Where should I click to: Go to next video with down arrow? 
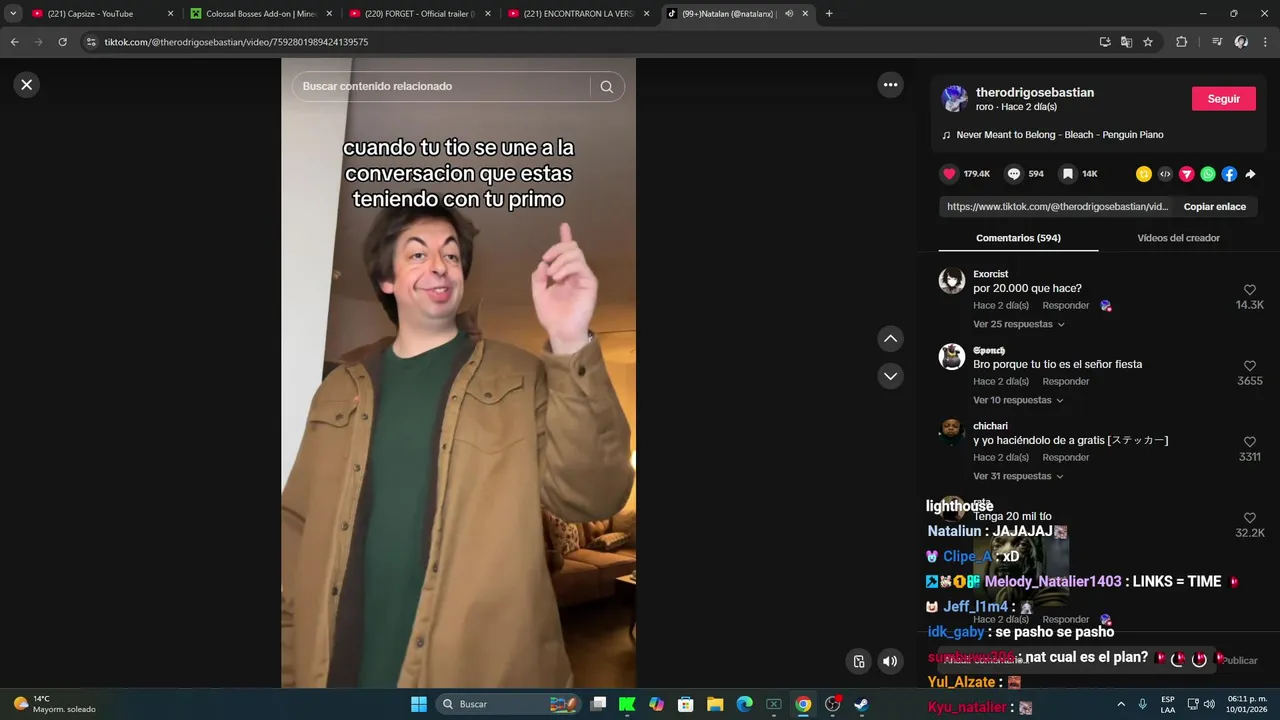(x=890, y=376)
